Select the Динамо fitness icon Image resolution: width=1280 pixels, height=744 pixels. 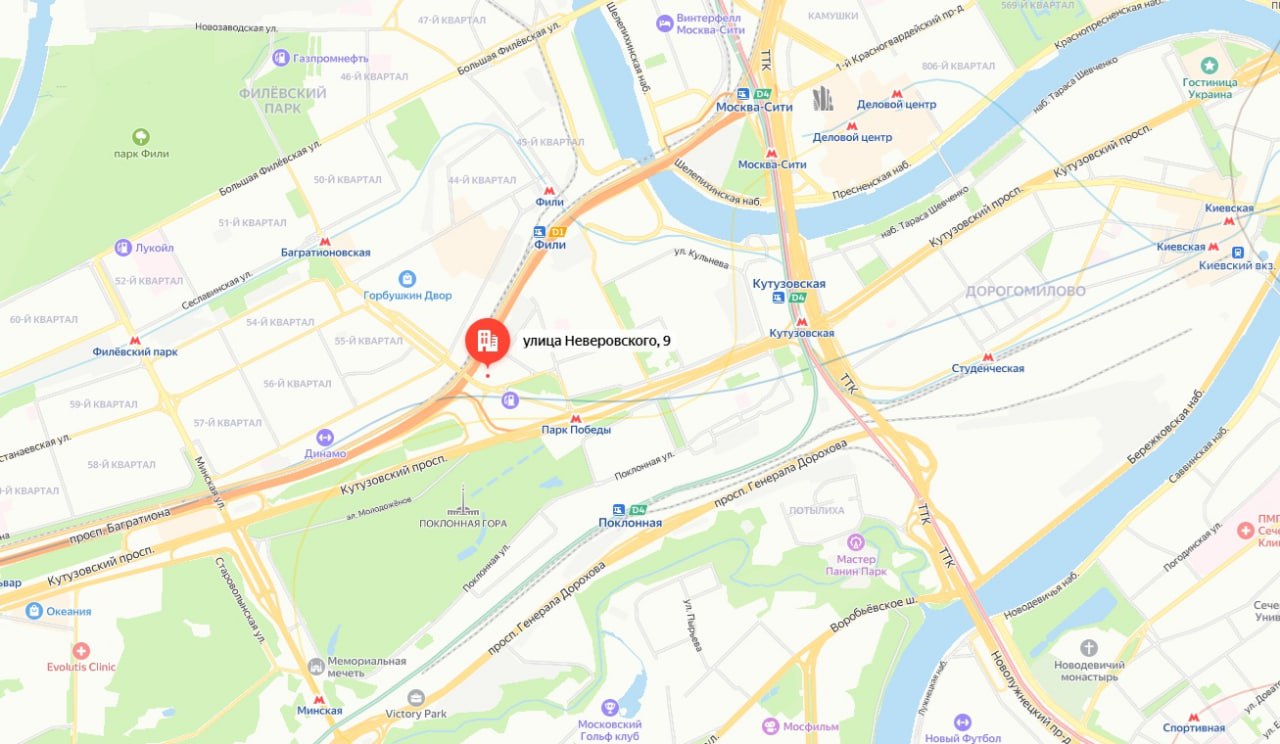coord(324,437)
